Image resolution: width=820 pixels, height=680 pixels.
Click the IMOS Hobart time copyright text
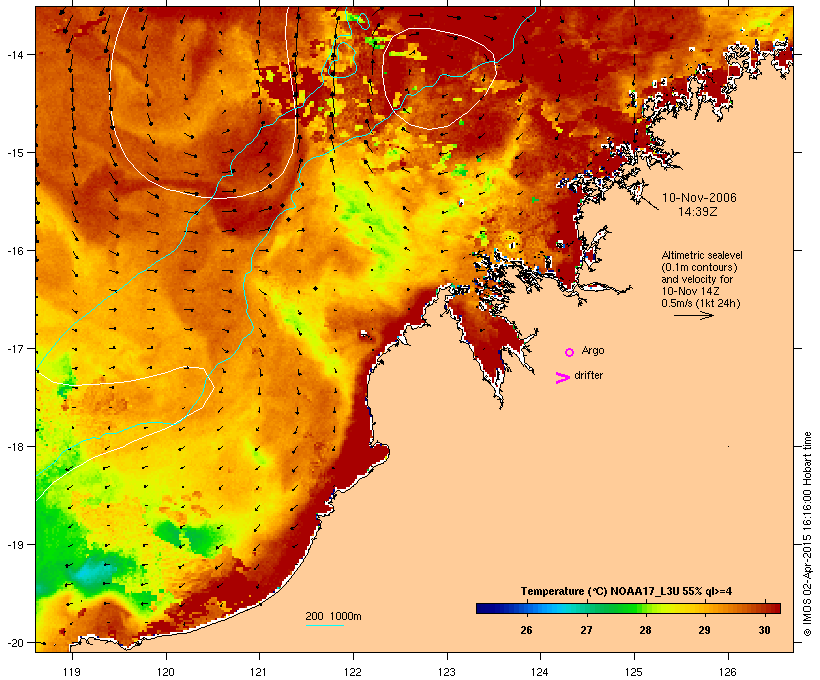point(807,534)
